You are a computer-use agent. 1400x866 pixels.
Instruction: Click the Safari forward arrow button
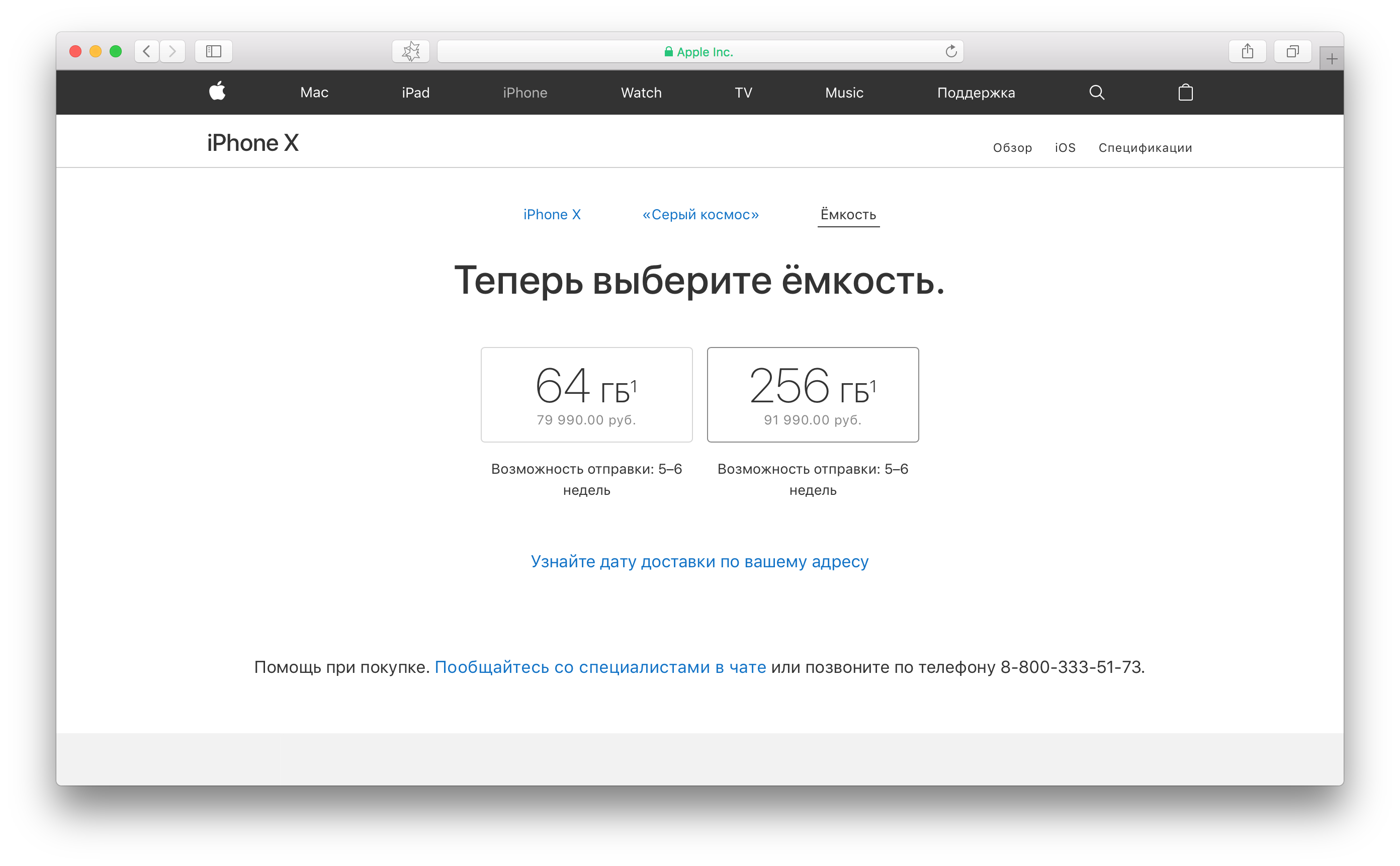click(172, 51)
